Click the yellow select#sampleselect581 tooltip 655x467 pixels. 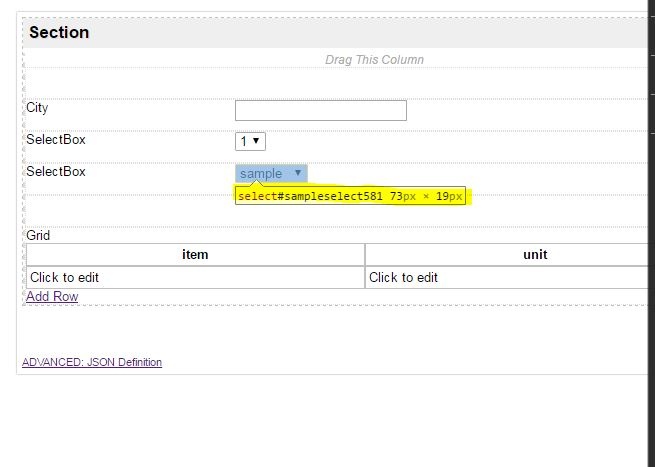click(x=351, y=196)
